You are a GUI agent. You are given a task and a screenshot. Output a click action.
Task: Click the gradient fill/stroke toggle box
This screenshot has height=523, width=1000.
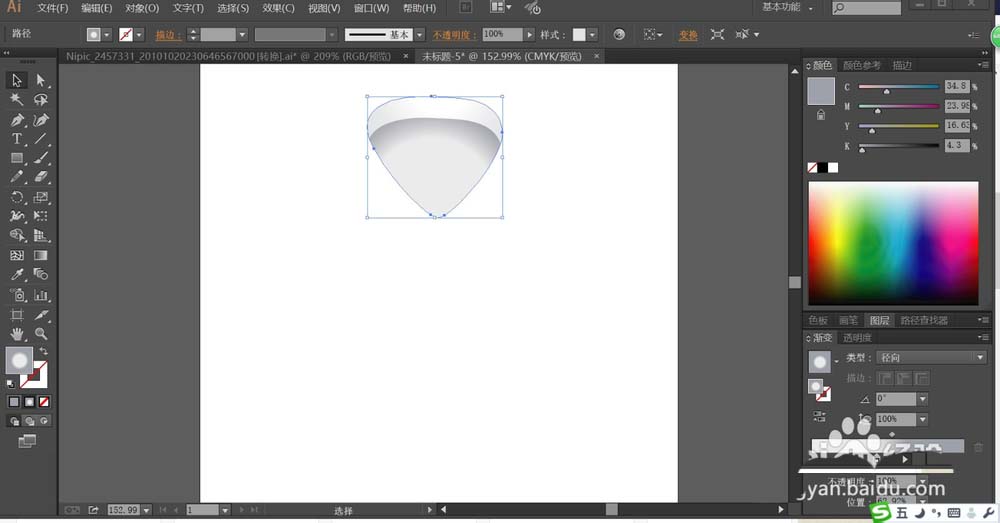[x=819, y=390]
